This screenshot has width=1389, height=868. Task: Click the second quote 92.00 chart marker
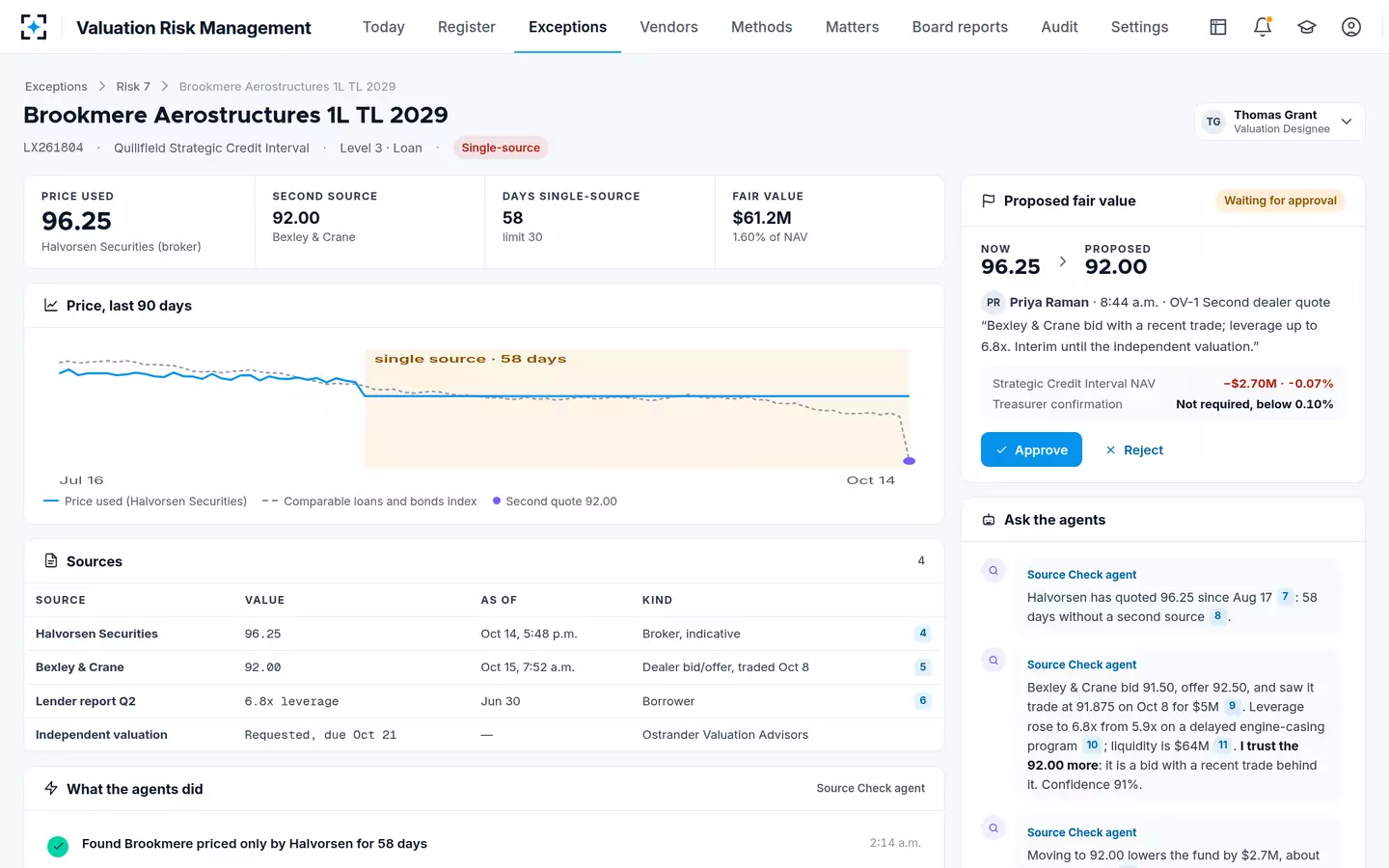click(x=909, y=461)
